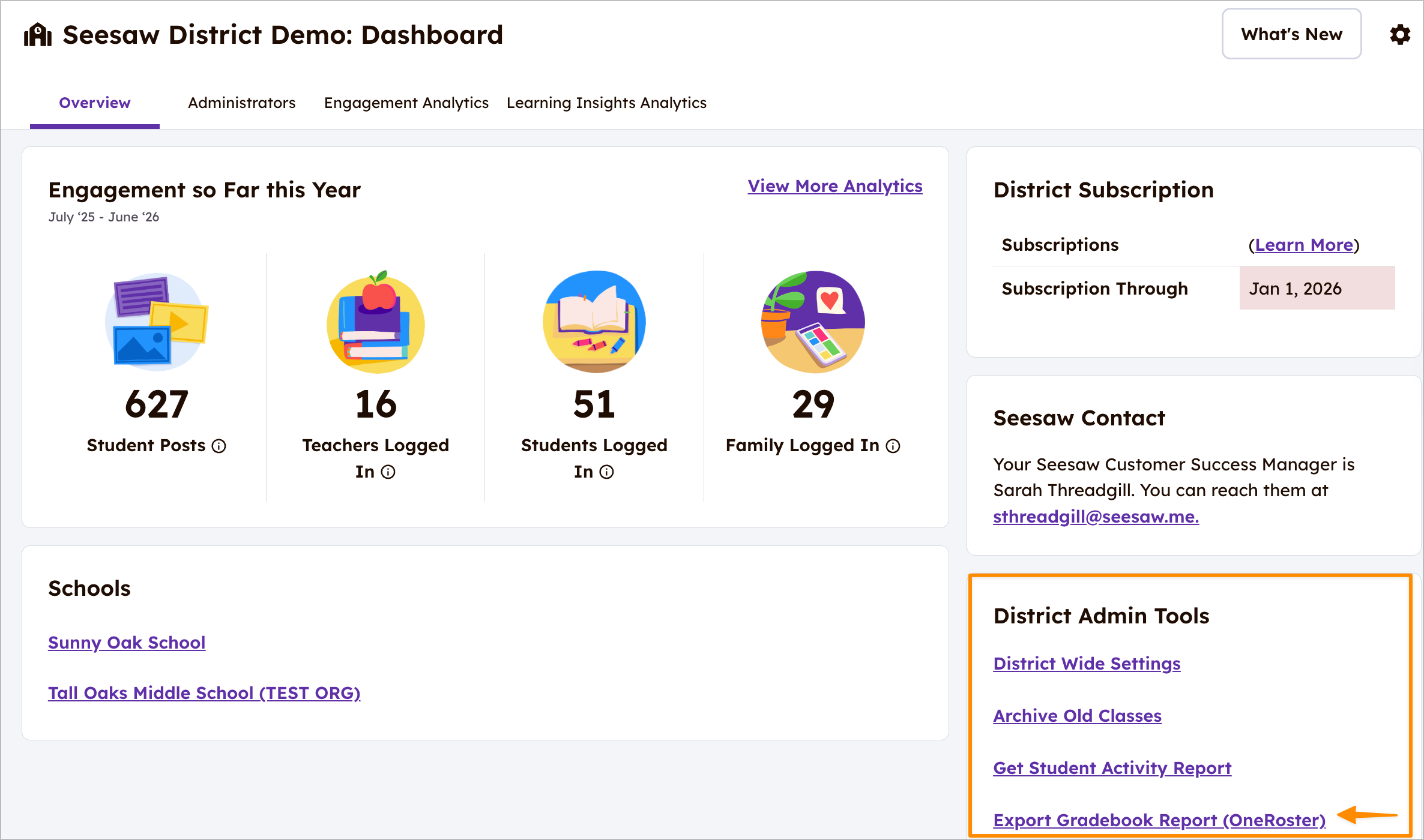Open Tall Oaks Middle School link

click(x=204, y=693)
